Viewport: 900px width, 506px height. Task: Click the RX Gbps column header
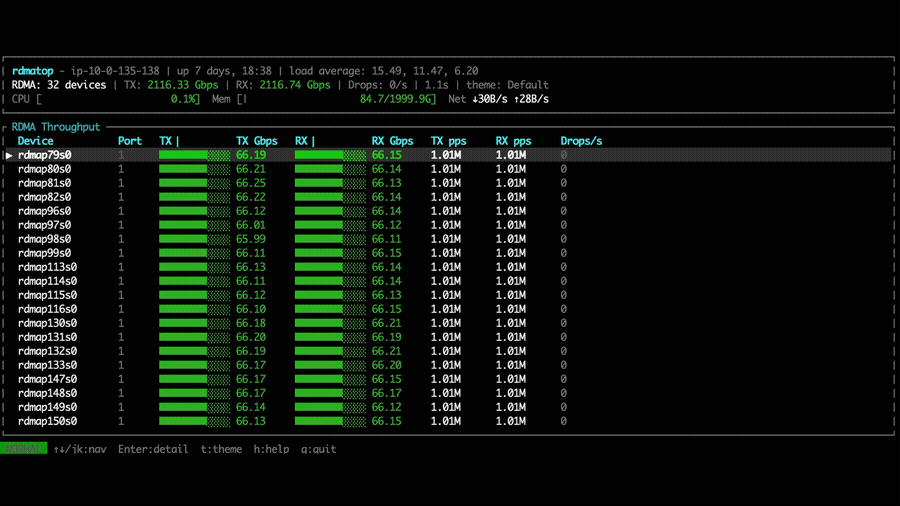click(393, 141)
